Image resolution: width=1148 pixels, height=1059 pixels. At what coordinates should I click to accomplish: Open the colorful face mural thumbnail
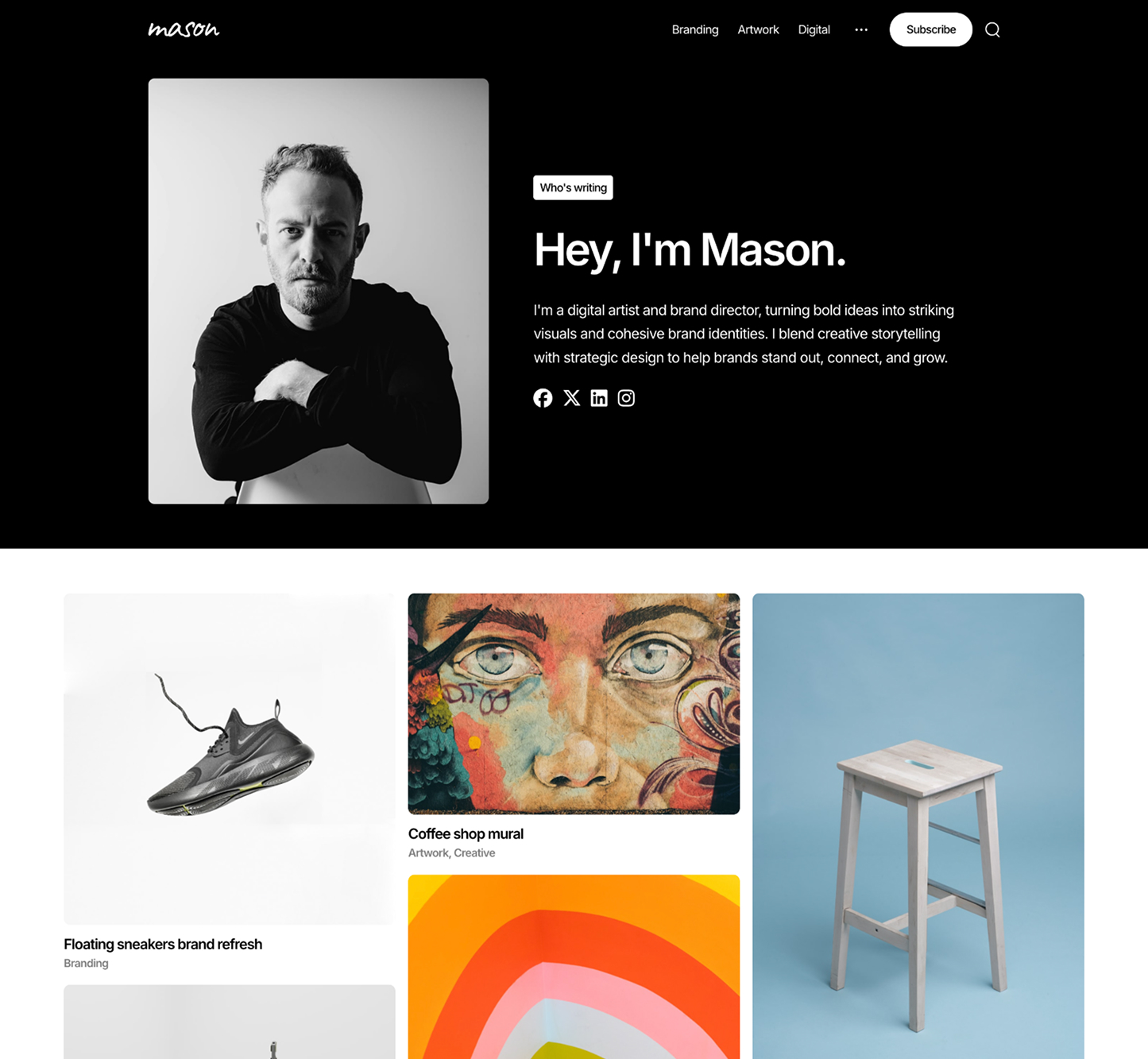tap(574, 704)
